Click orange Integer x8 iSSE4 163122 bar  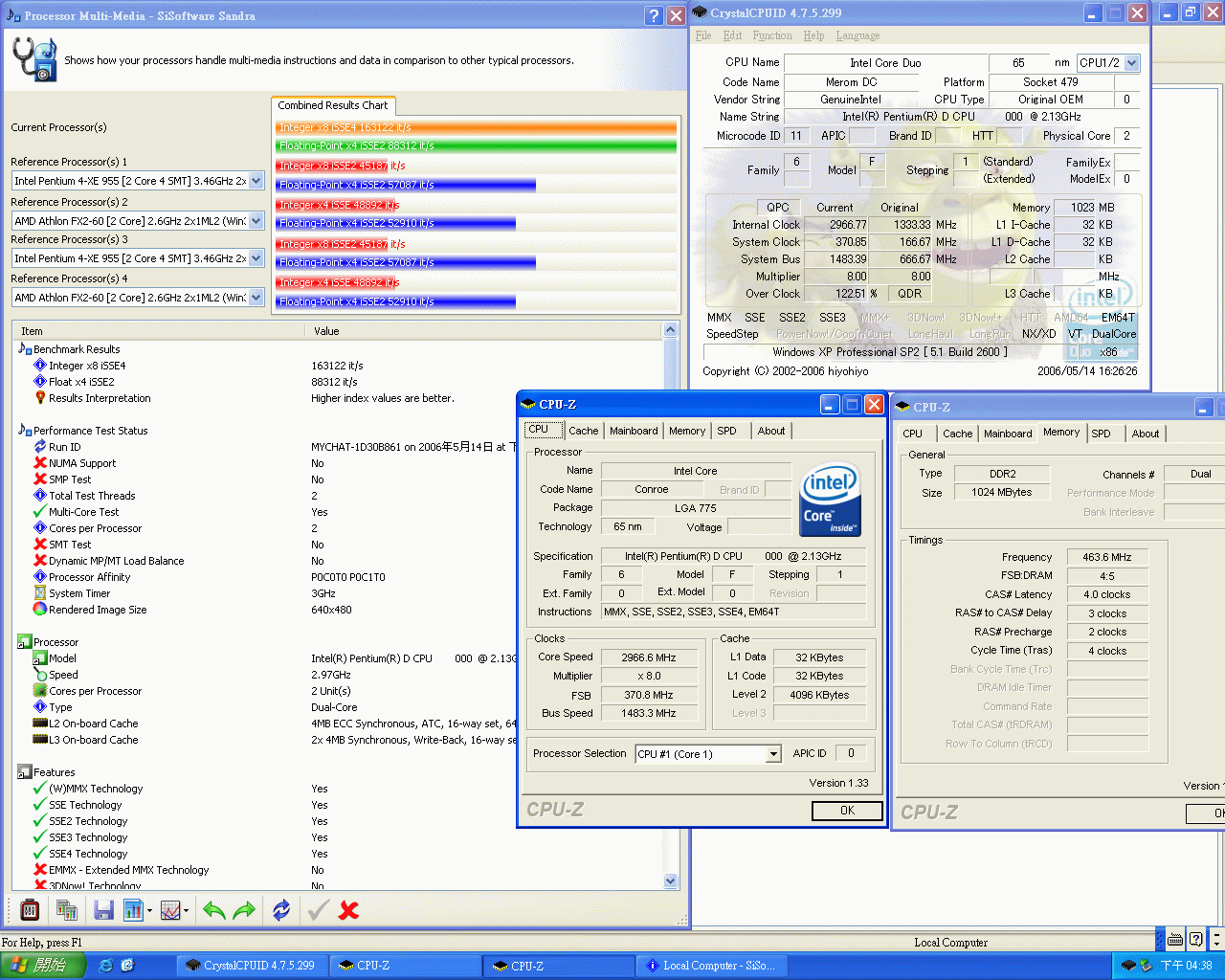(x=476, y=127)
